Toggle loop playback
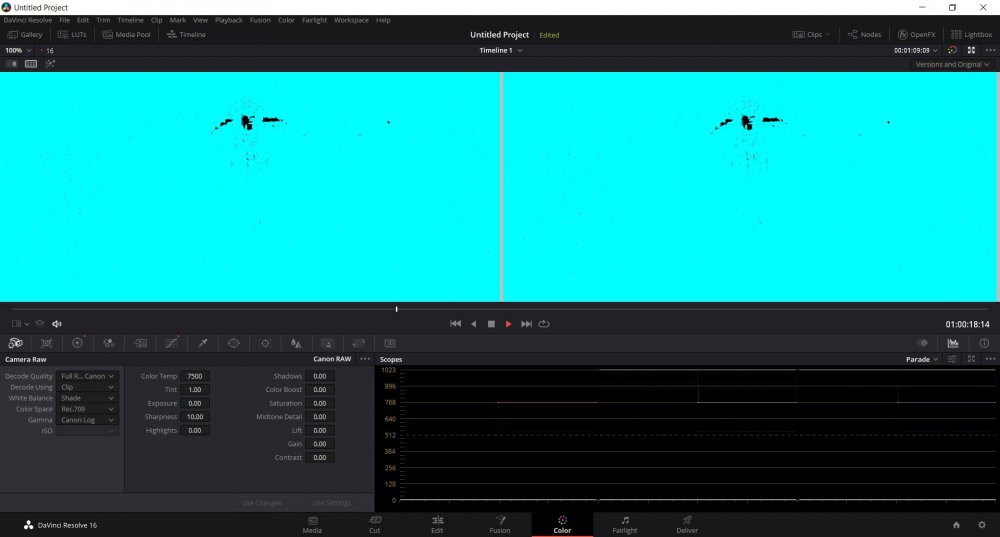Viewport: 1000px width, 537px height. tap(544, 324)
